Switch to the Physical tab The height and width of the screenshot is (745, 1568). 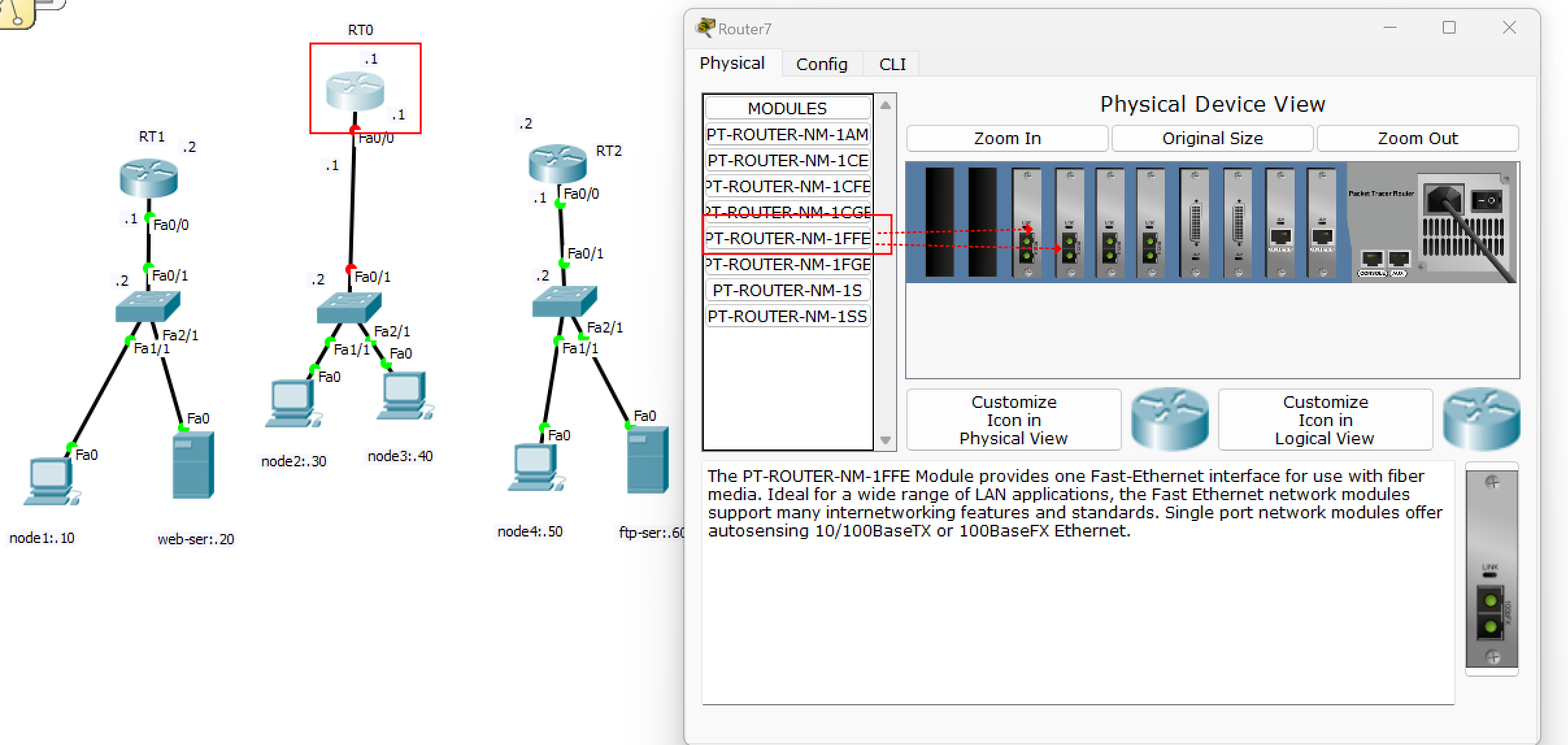pyautogui.click(x=732, y=63)
